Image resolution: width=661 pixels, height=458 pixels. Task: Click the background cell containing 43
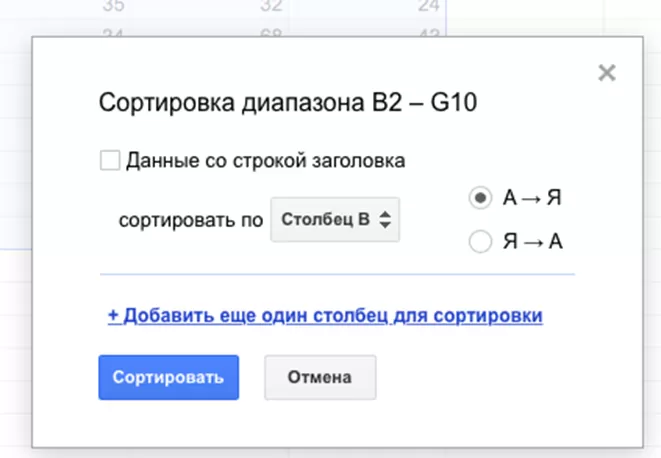click(429, 31)
